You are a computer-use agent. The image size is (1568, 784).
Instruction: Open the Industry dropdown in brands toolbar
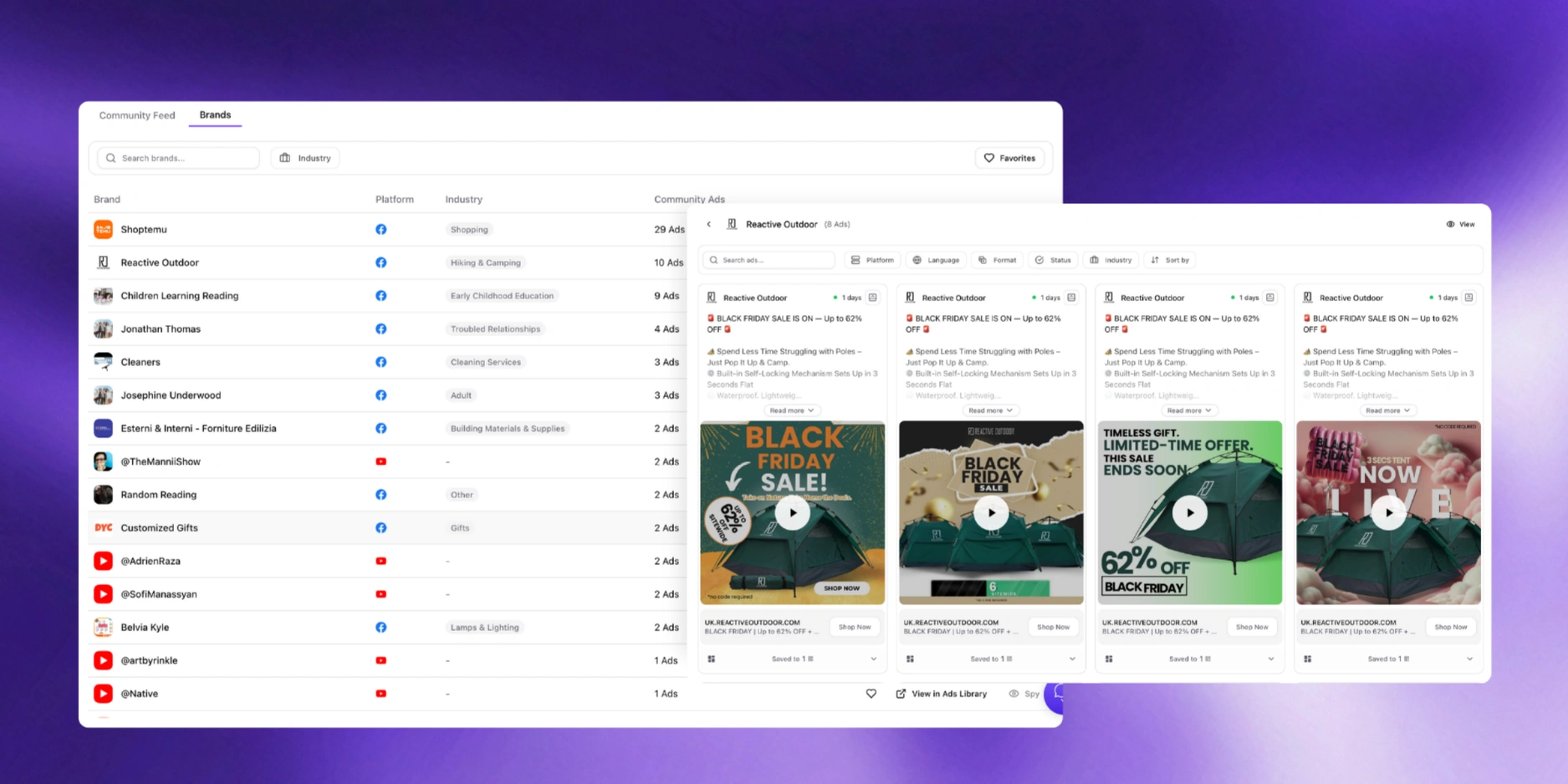pos(304,157)
